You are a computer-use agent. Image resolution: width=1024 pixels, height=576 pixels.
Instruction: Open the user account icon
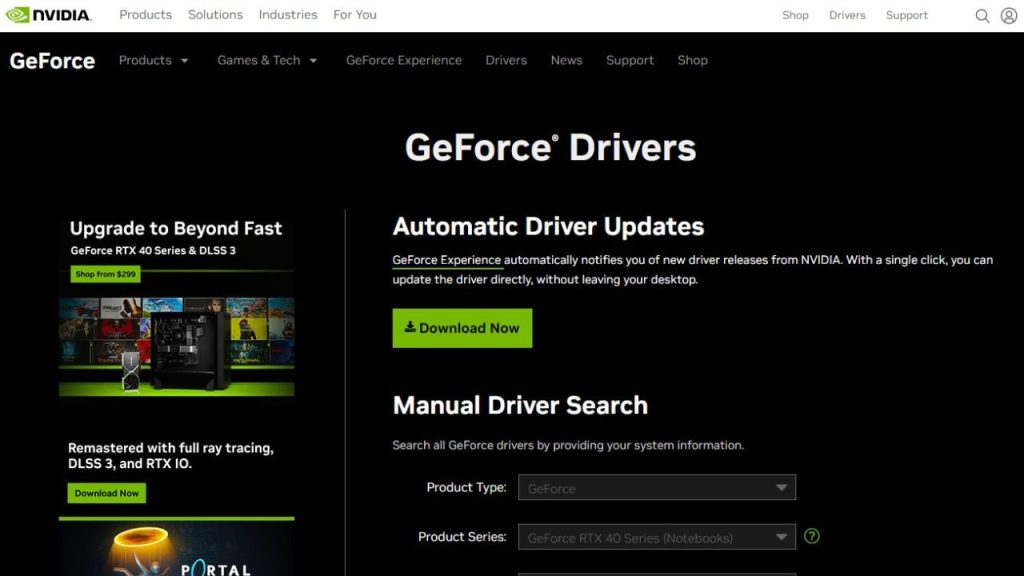pyautogui.click(x=1008, y=15)
